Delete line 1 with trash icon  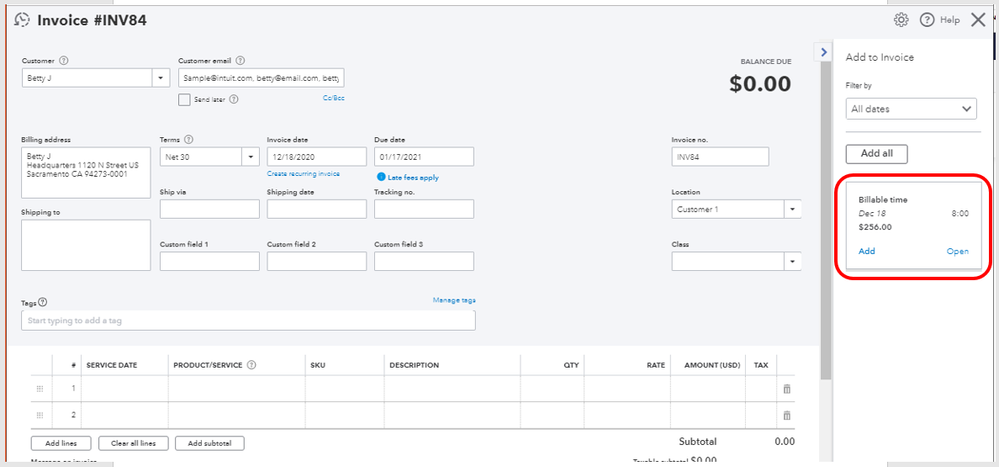coord(787,388)
